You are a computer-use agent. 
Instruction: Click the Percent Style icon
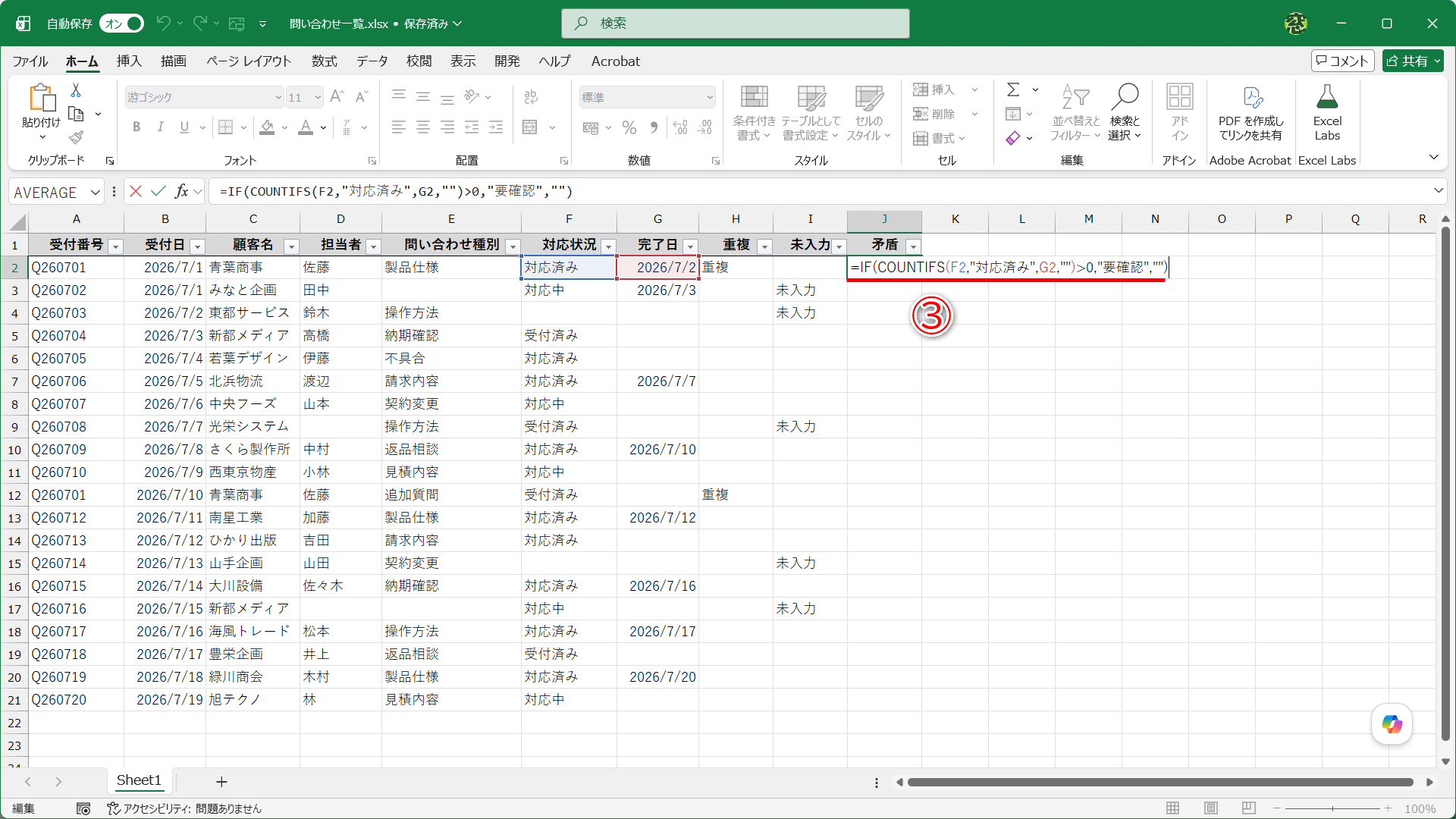click(629, 127)
